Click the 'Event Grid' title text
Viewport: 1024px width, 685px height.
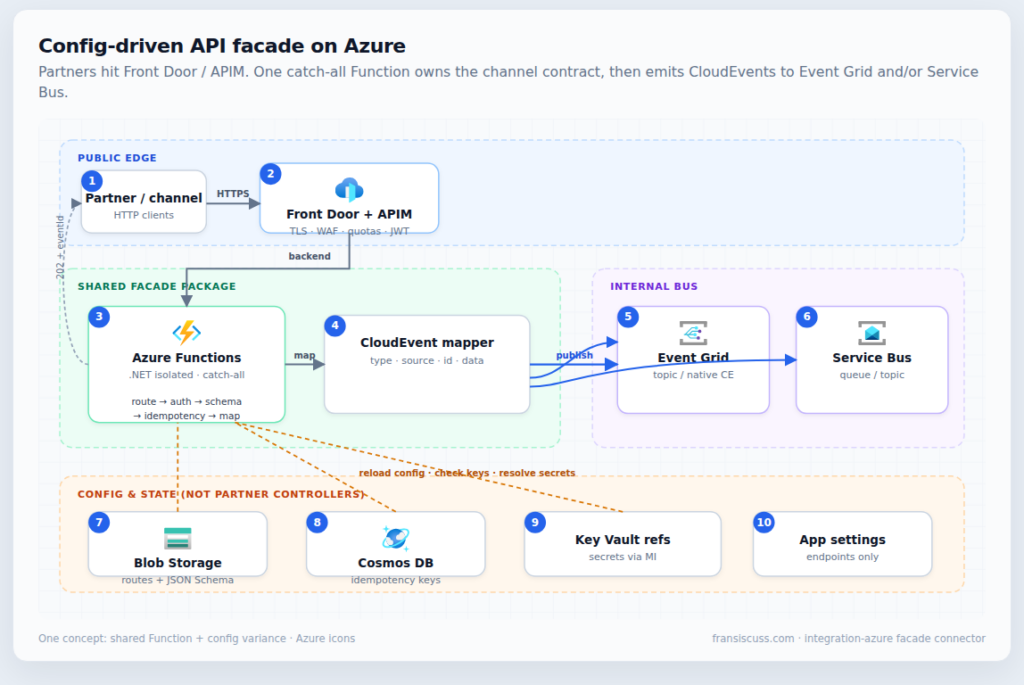(693, 358)
